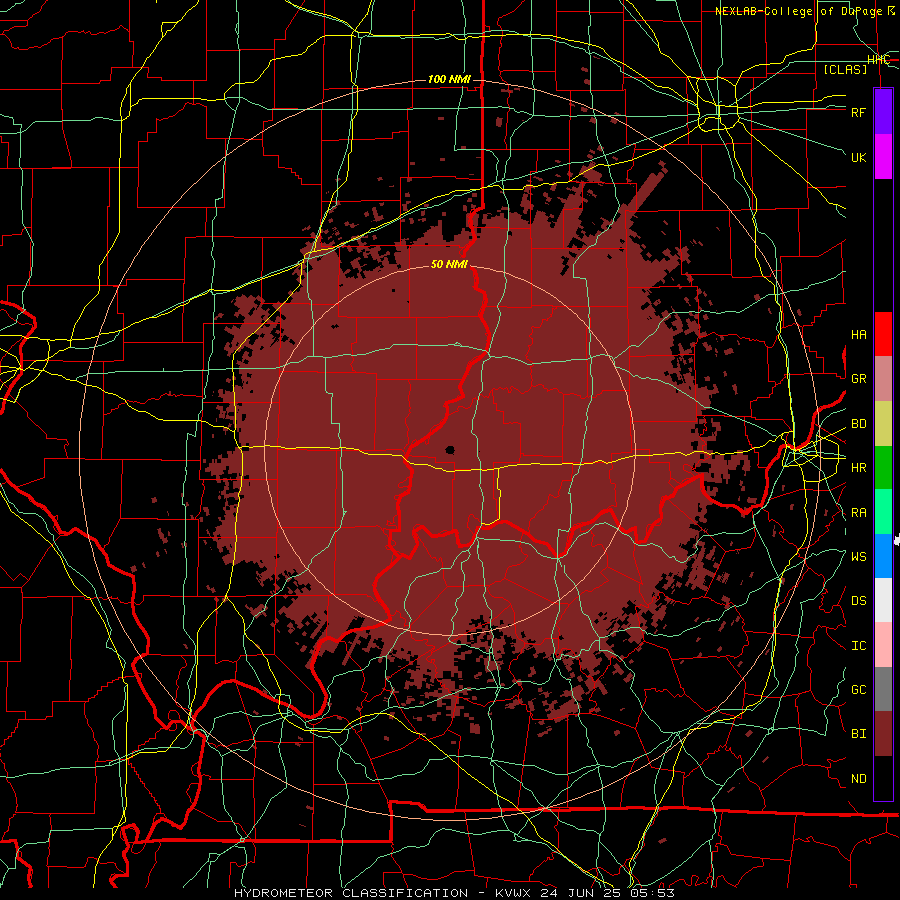Click the GC legend label

click(858, 689)
